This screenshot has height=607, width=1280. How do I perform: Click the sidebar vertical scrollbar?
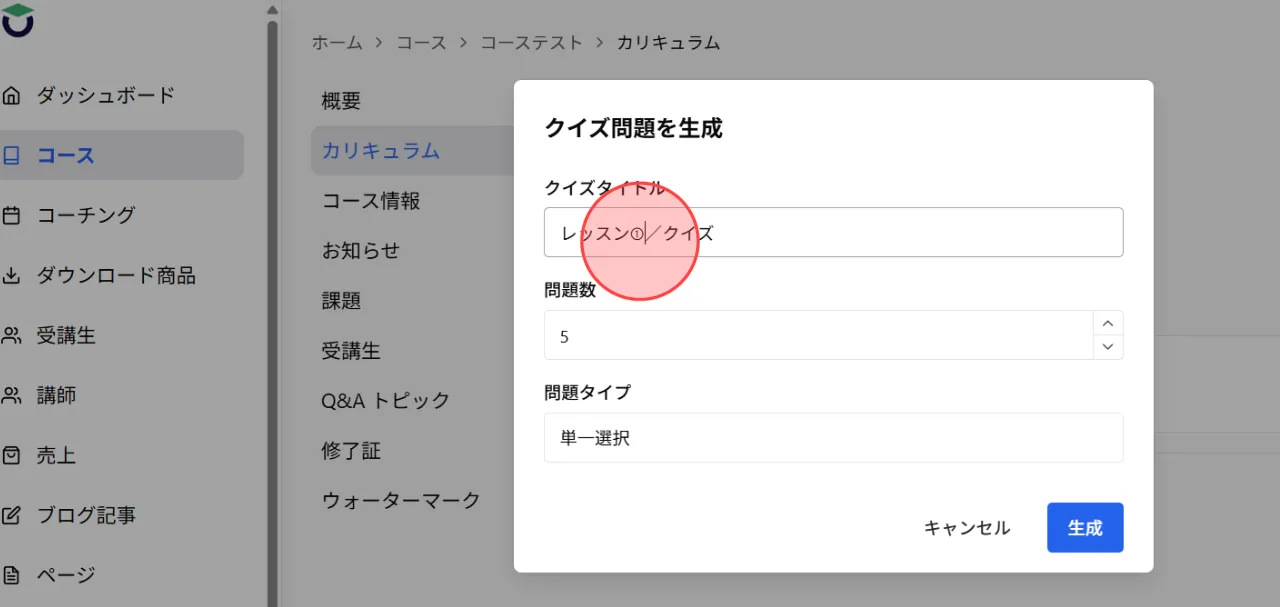(x=273, y=313)
